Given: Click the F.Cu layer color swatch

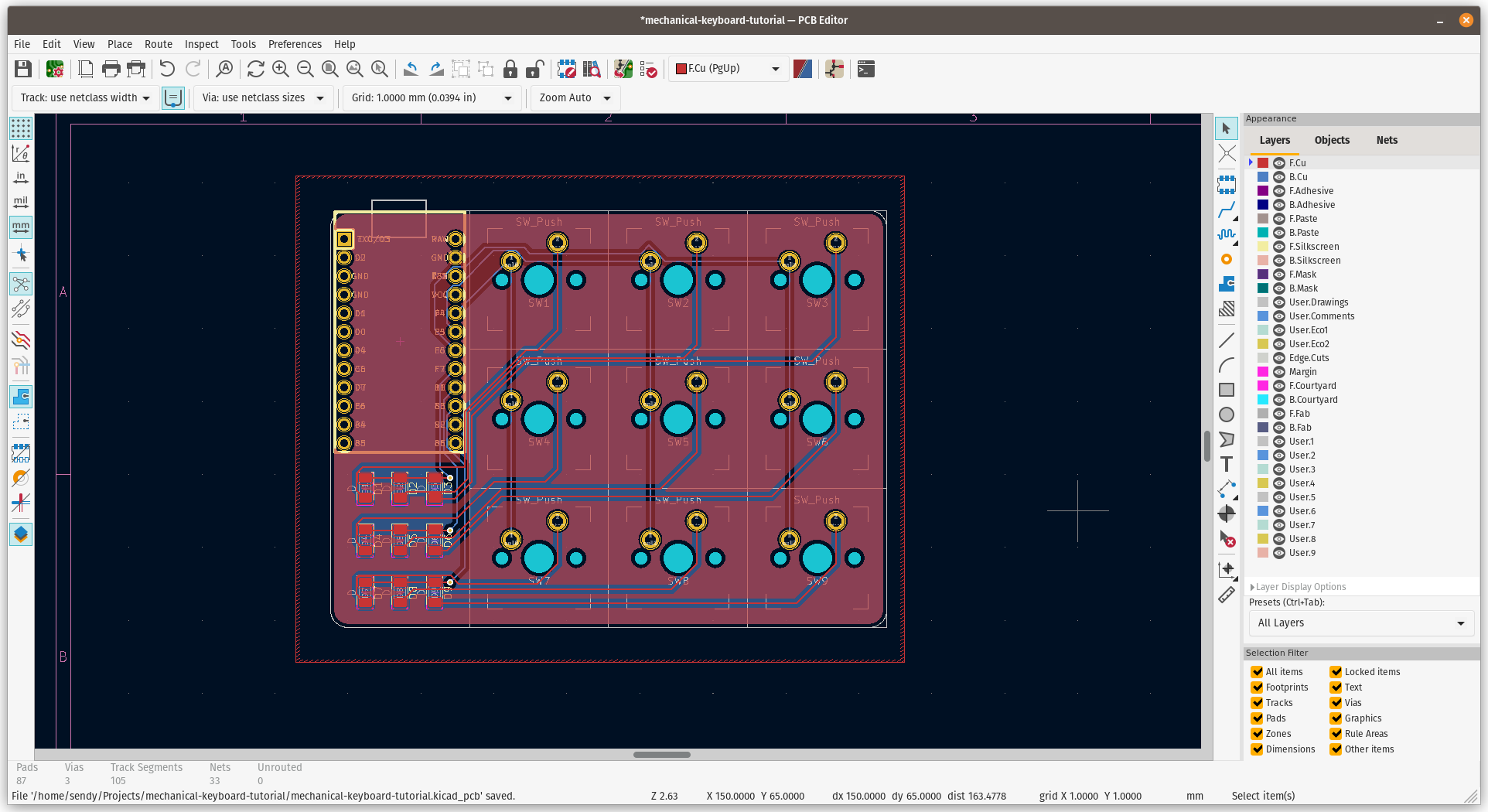Looking at the screenshot, I should [x=1261, y=162].
